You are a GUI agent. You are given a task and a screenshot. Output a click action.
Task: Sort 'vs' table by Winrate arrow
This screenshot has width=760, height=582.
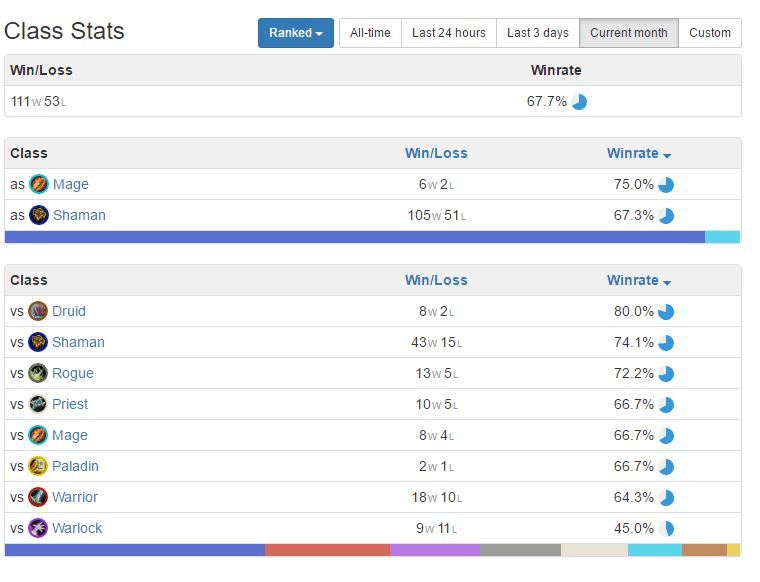(667, 283)
